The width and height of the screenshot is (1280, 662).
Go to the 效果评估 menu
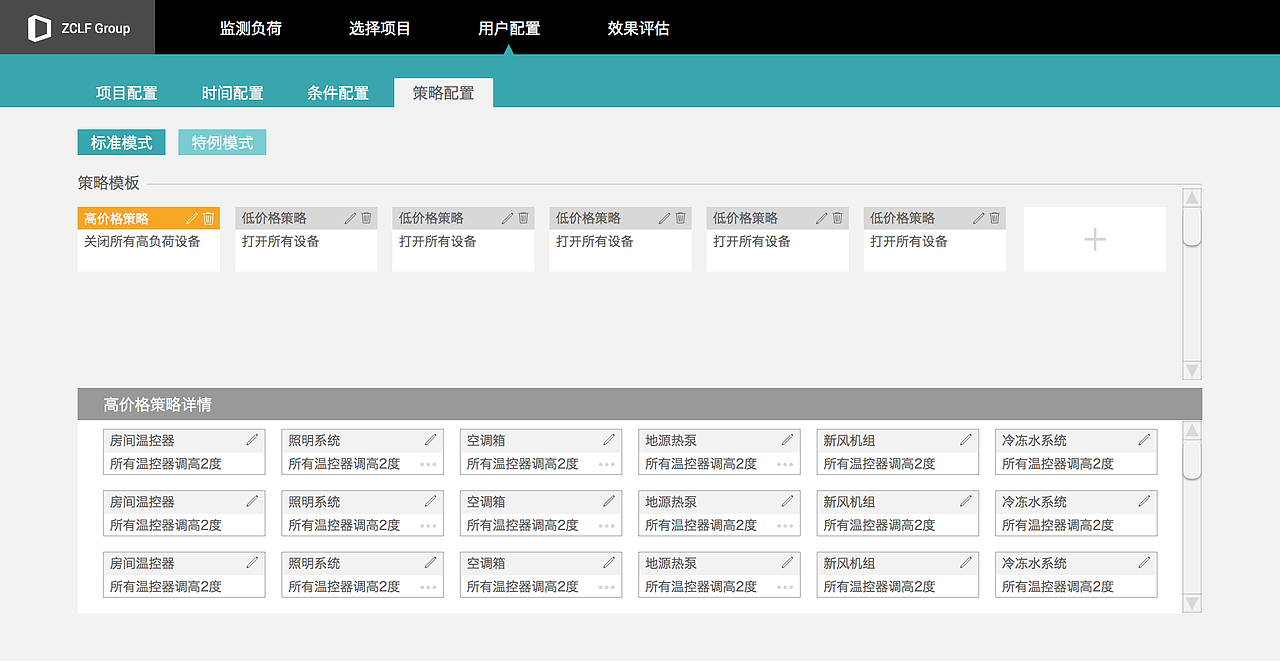638,28
